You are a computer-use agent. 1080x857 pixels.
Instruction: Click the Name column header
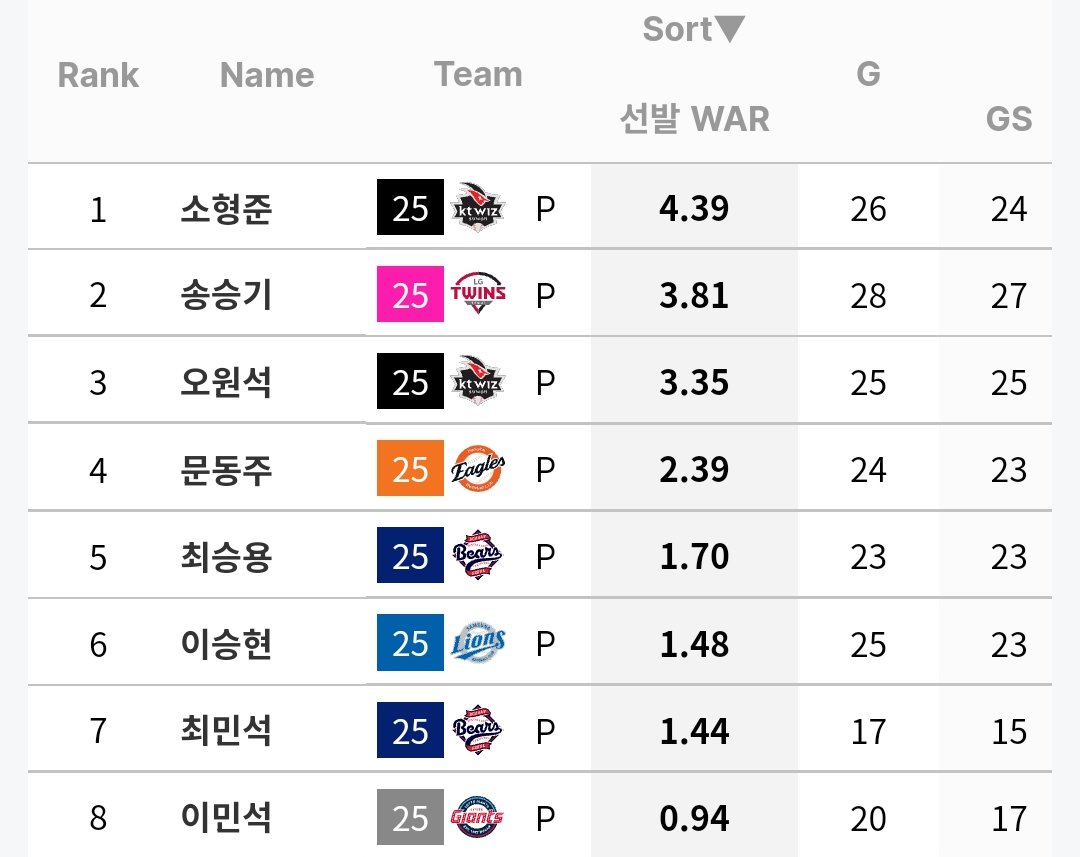pos(267,74)
